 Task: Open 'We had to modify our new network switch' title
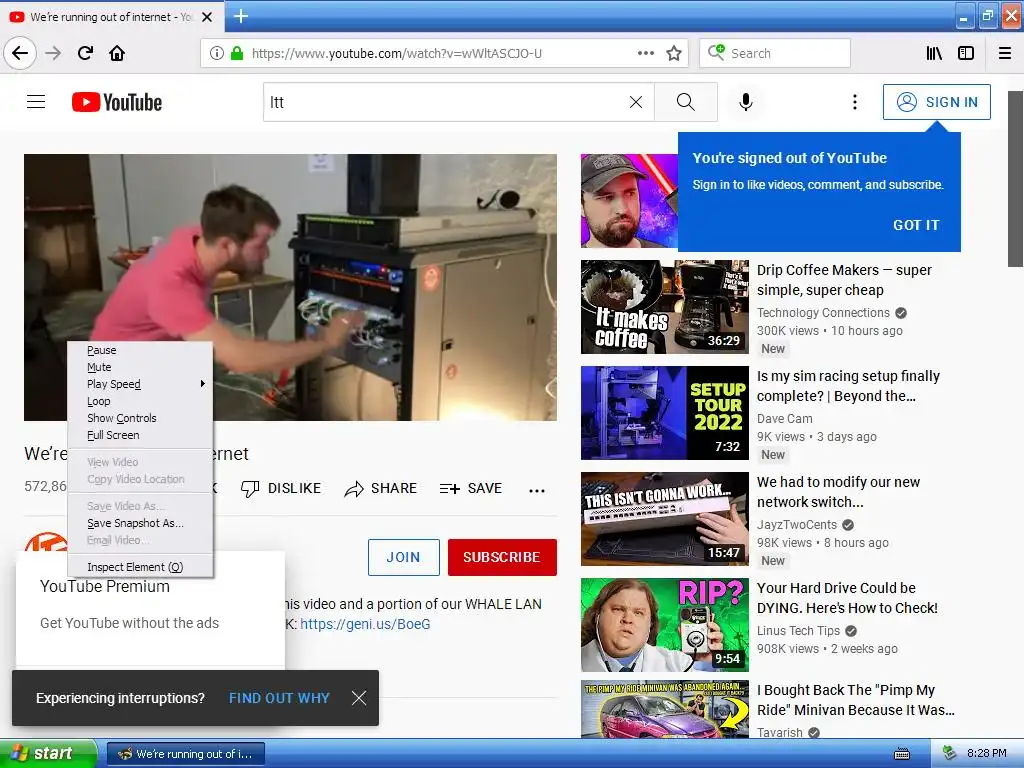838,492
